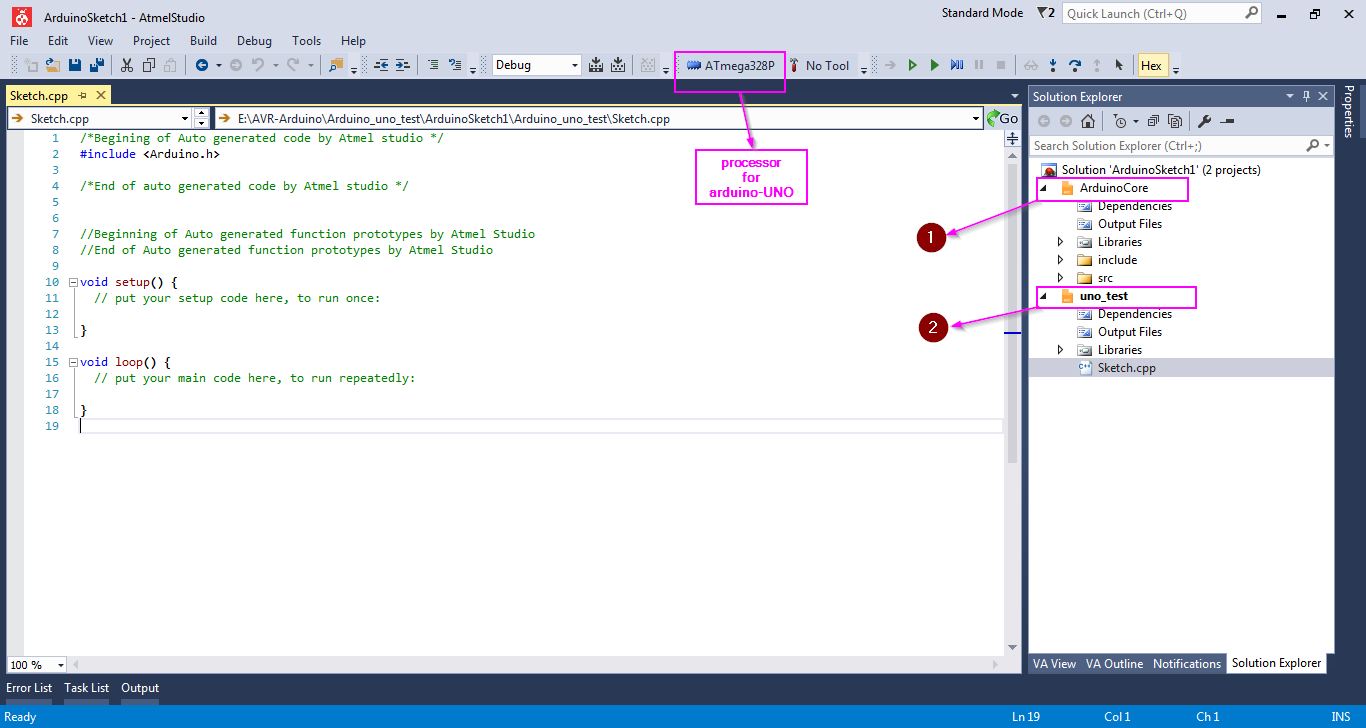Click the Find in Files icon

336,65
